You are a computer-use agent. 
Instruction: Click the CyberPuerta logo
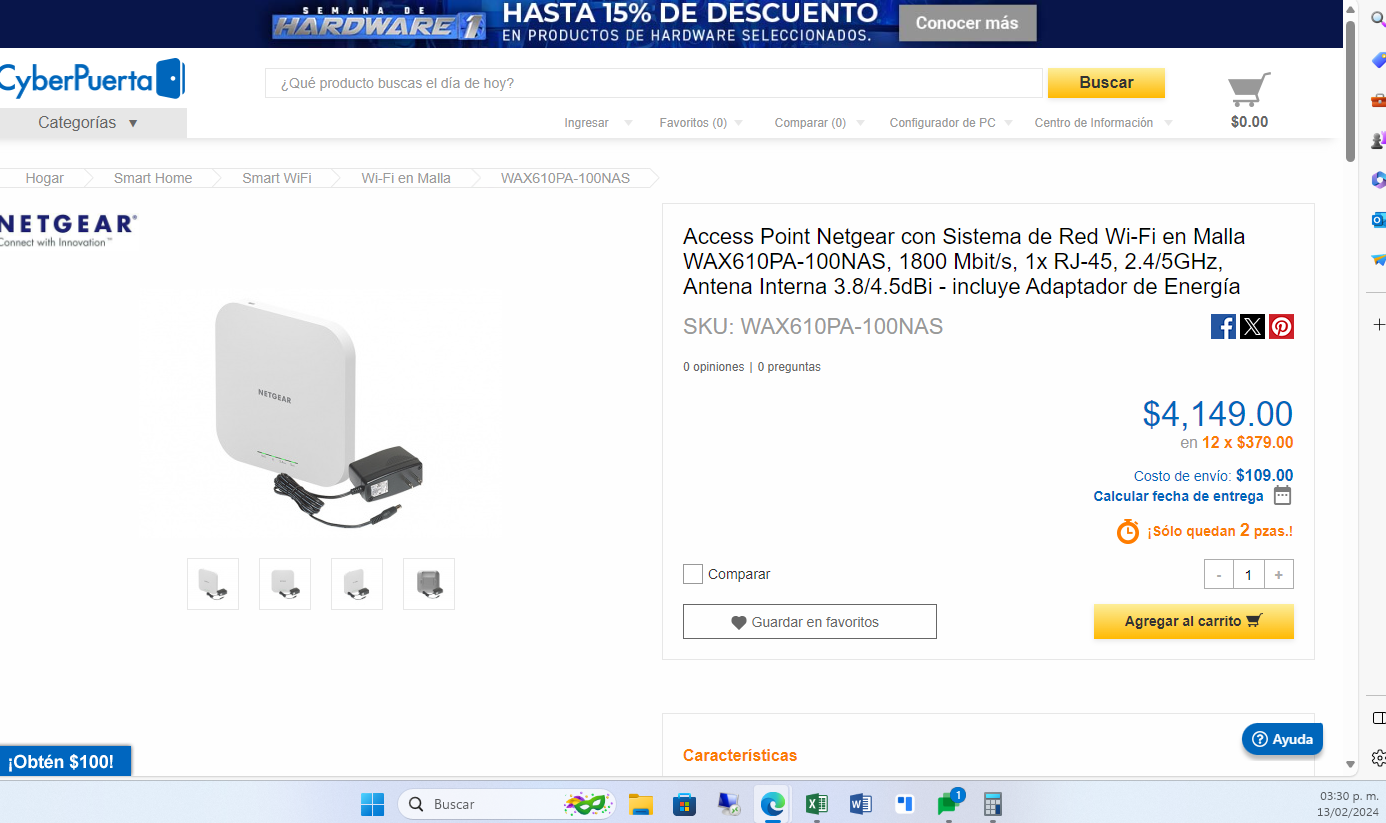tap(91, 79)
